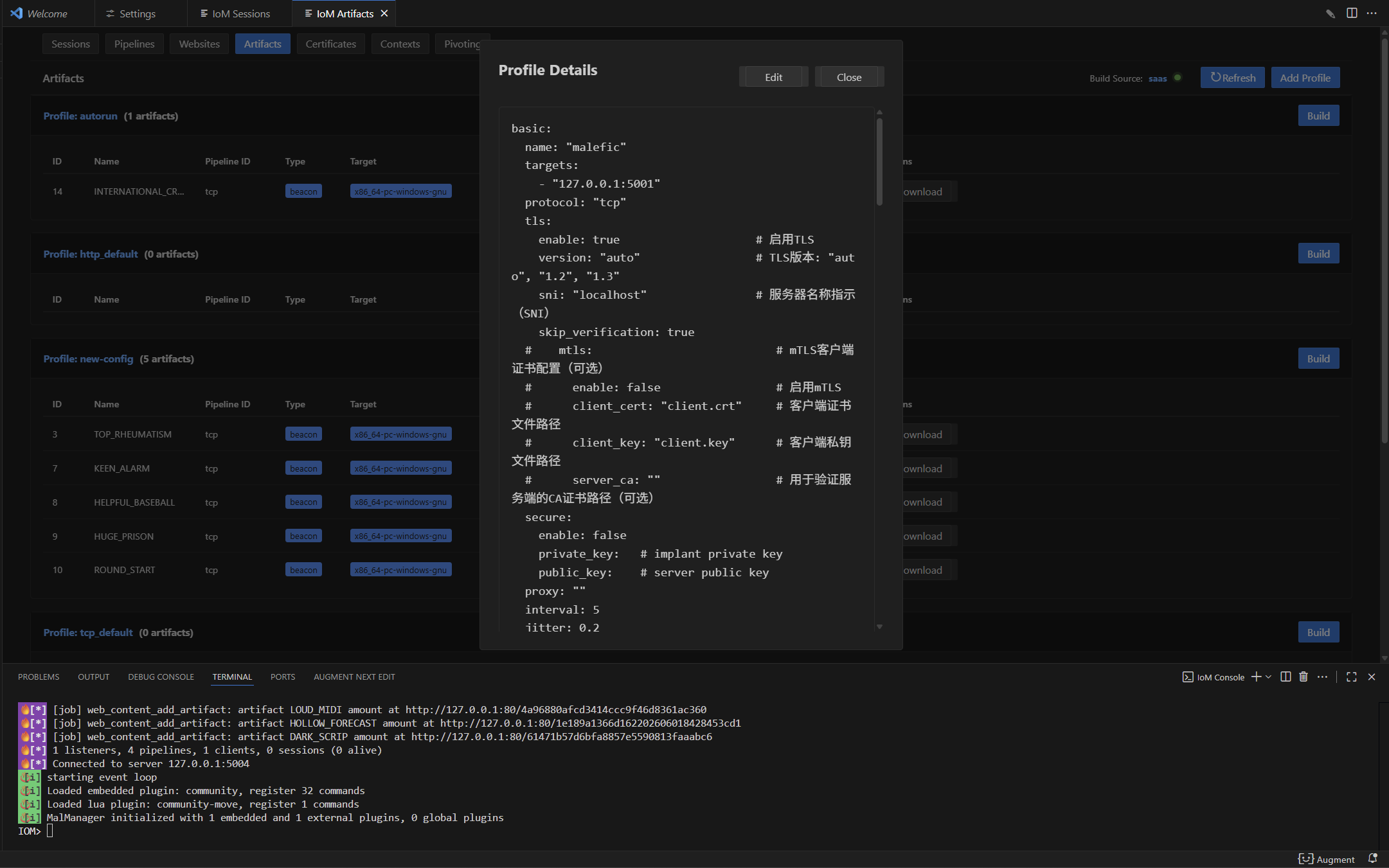Maximize the terminal panel size
The width and height of the screenshot is (1389, 868).
1352,677
